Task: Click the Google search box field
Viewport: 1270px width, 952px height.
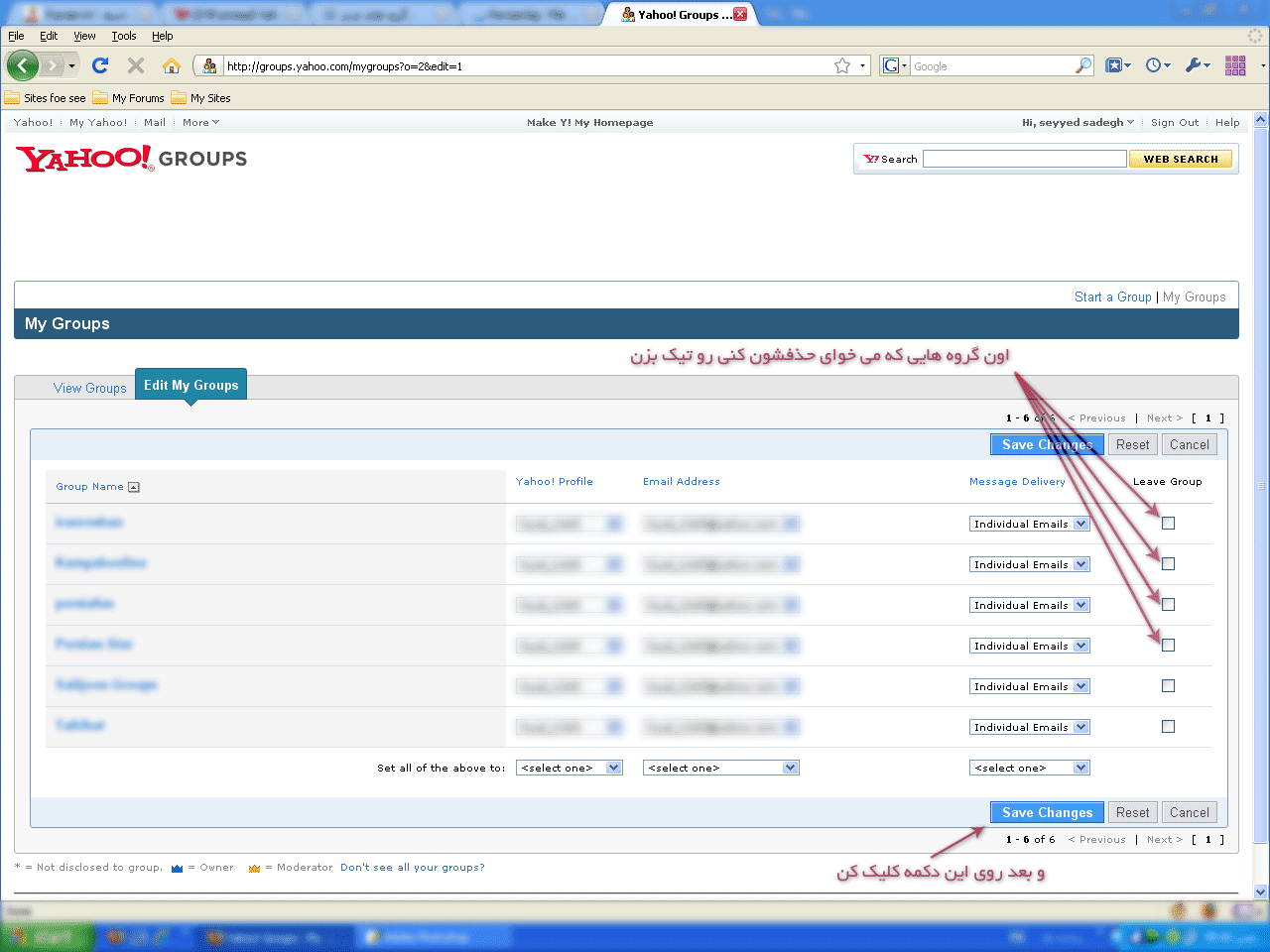Action: (992, 66)
